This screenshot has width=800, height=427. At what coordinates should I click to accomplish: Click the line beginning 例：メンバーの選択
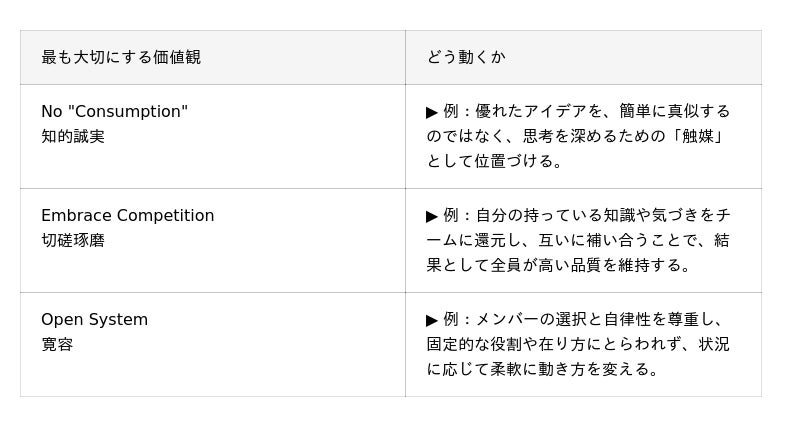(x=583, y=319)
